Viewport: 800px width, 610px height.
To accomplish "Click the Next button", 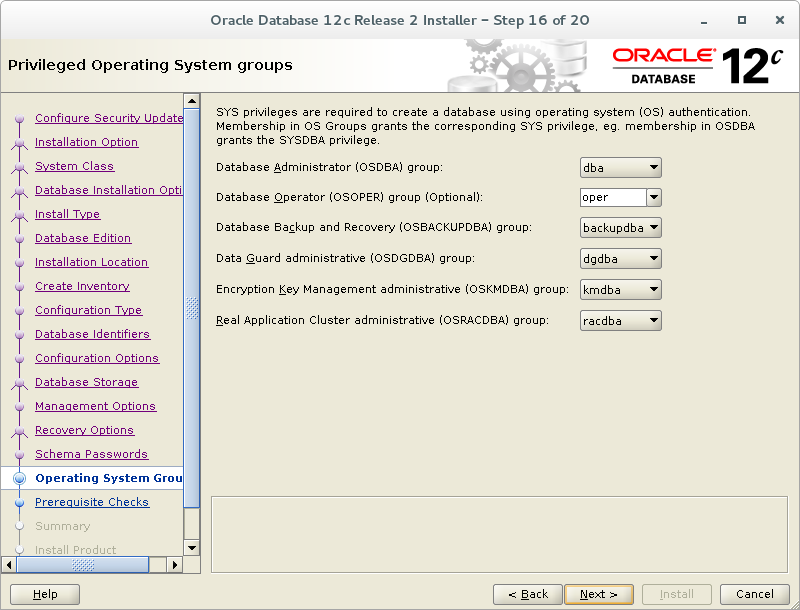I will (599, 594).
